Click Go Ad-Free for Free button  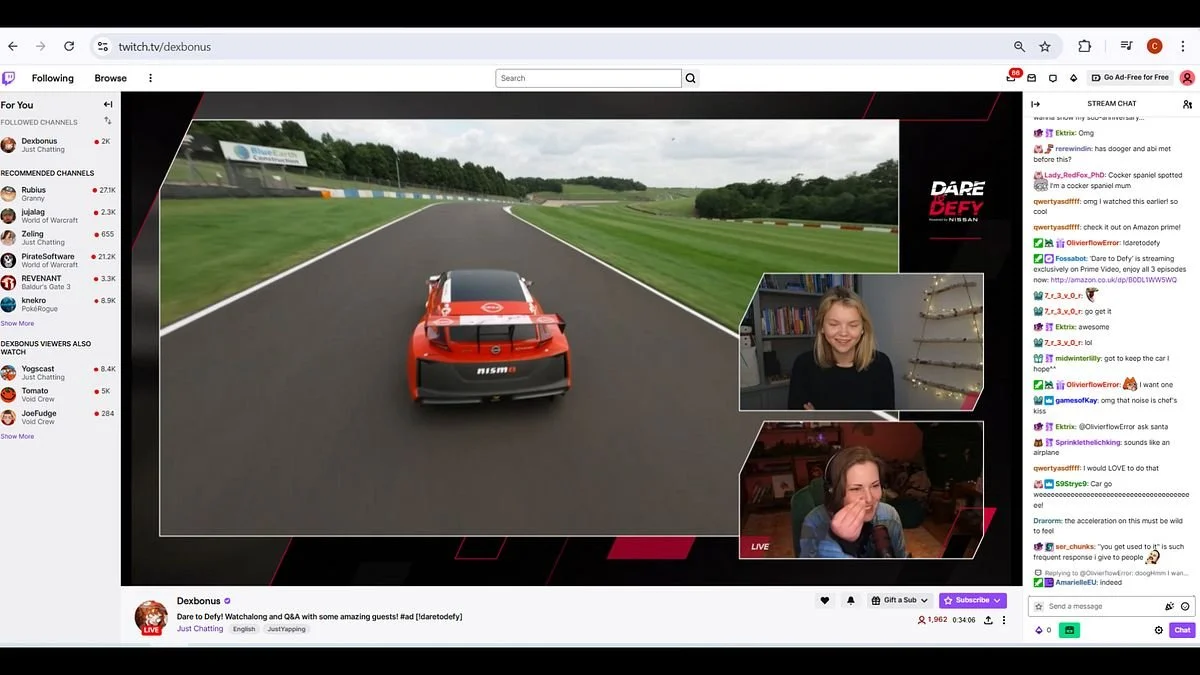pos(1131,78)
